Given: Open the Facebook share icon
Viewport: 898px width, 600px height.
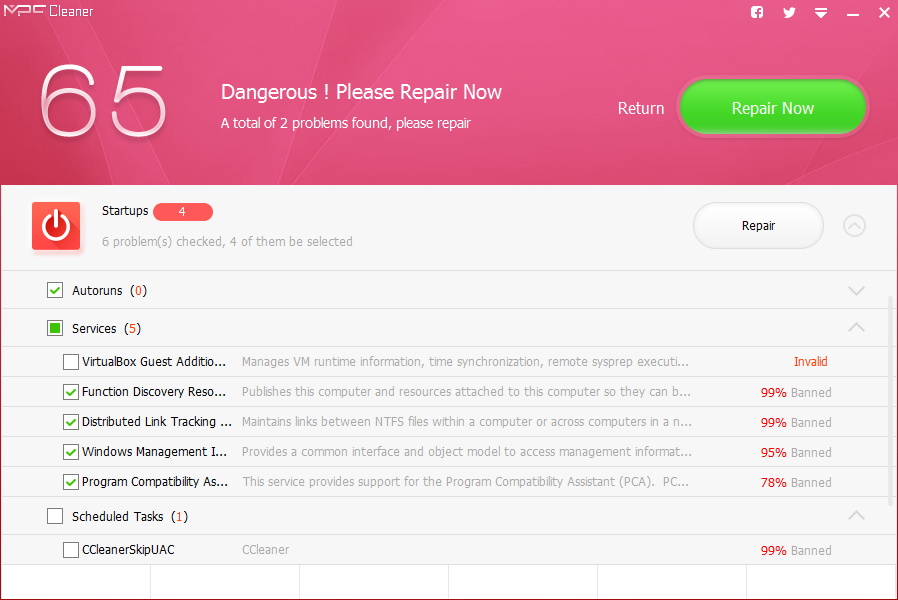Looking at the screenshot, I should [757, 12].
